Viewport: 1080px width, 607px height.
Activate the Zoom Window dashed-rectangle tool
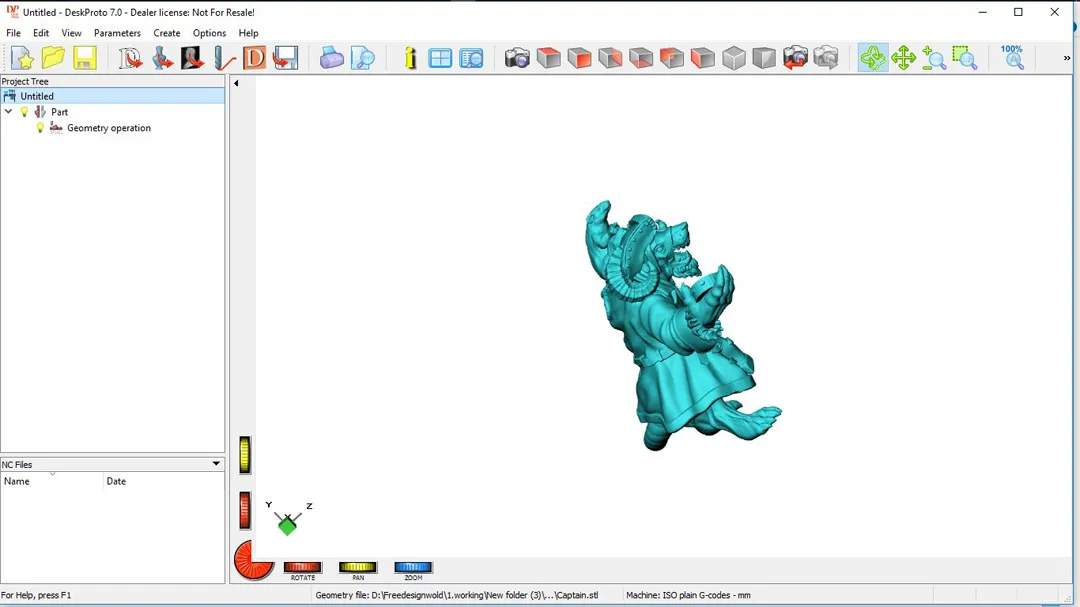[964, 58]
